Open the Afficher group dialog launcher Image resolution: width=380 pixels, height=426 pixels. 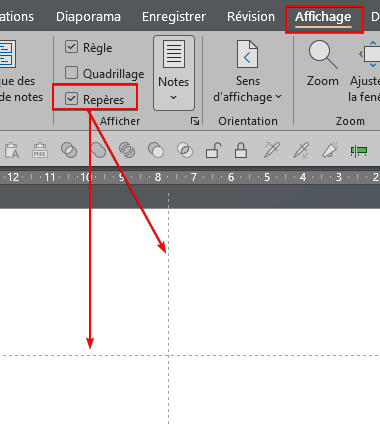tap(195, 121)
